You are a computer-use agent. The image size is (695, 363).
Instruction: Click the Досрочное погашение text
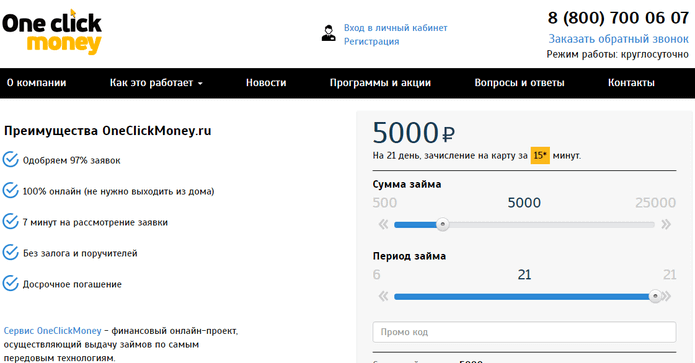click(x=72, y=285)
